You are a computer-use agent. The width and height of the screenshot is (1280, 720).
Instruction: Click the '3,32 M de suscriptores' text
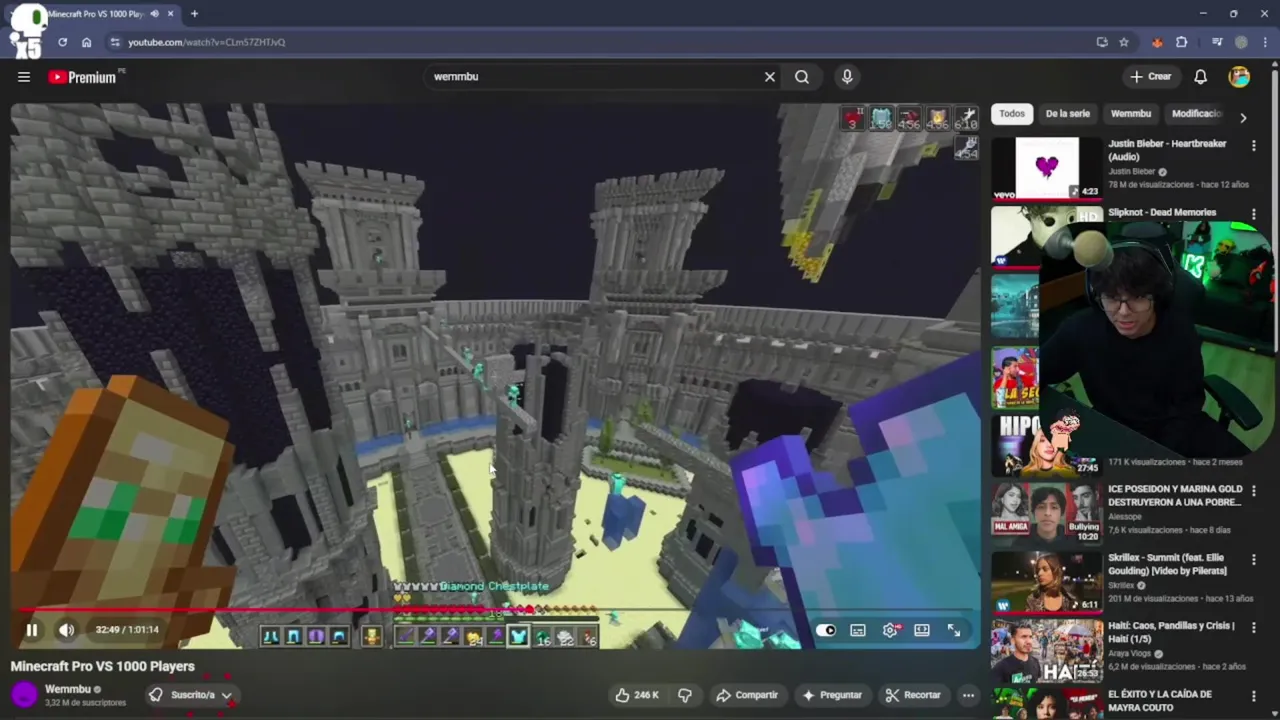(x=86, y=703)
